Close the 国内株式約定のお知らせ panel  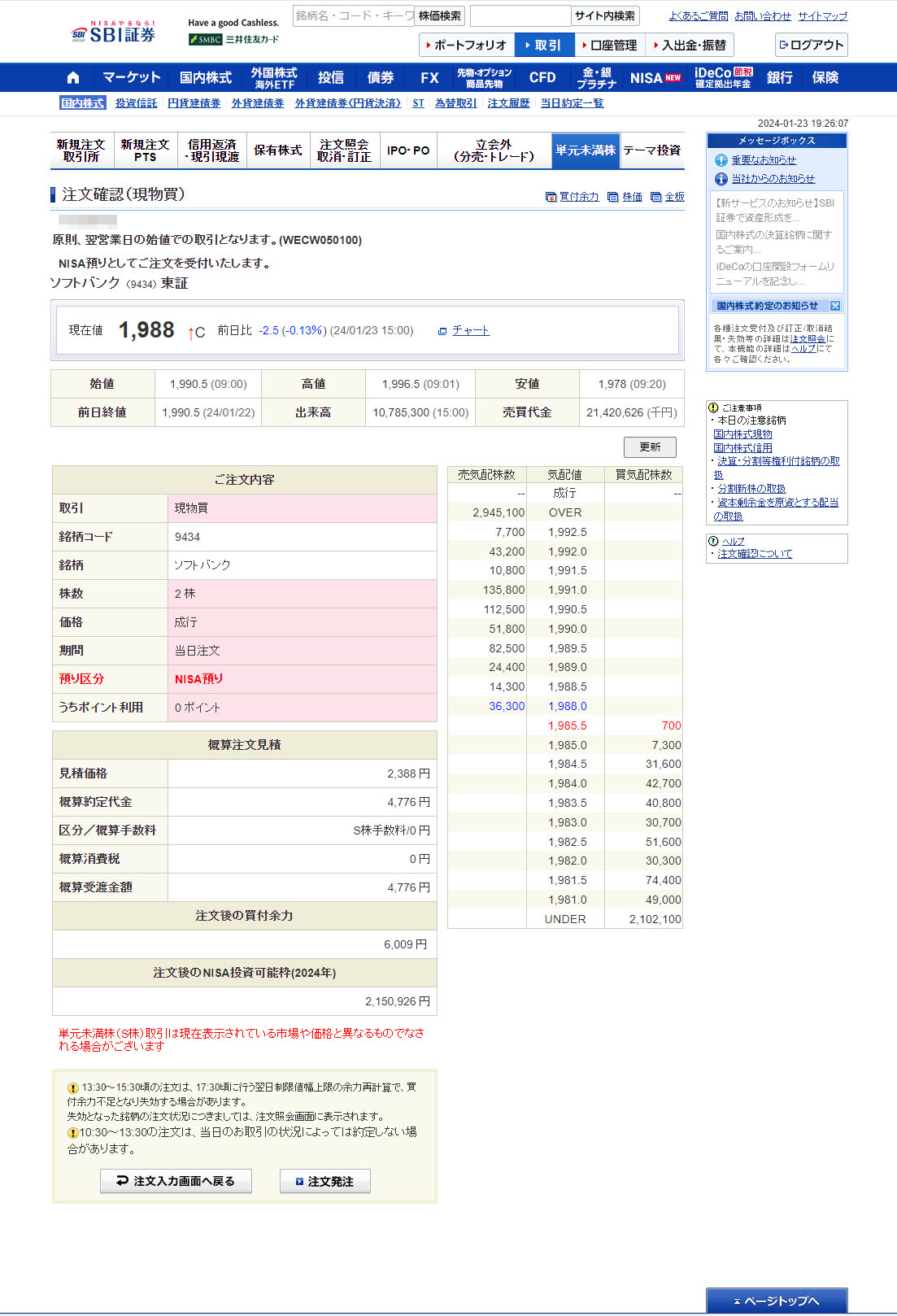click(834, 306)
